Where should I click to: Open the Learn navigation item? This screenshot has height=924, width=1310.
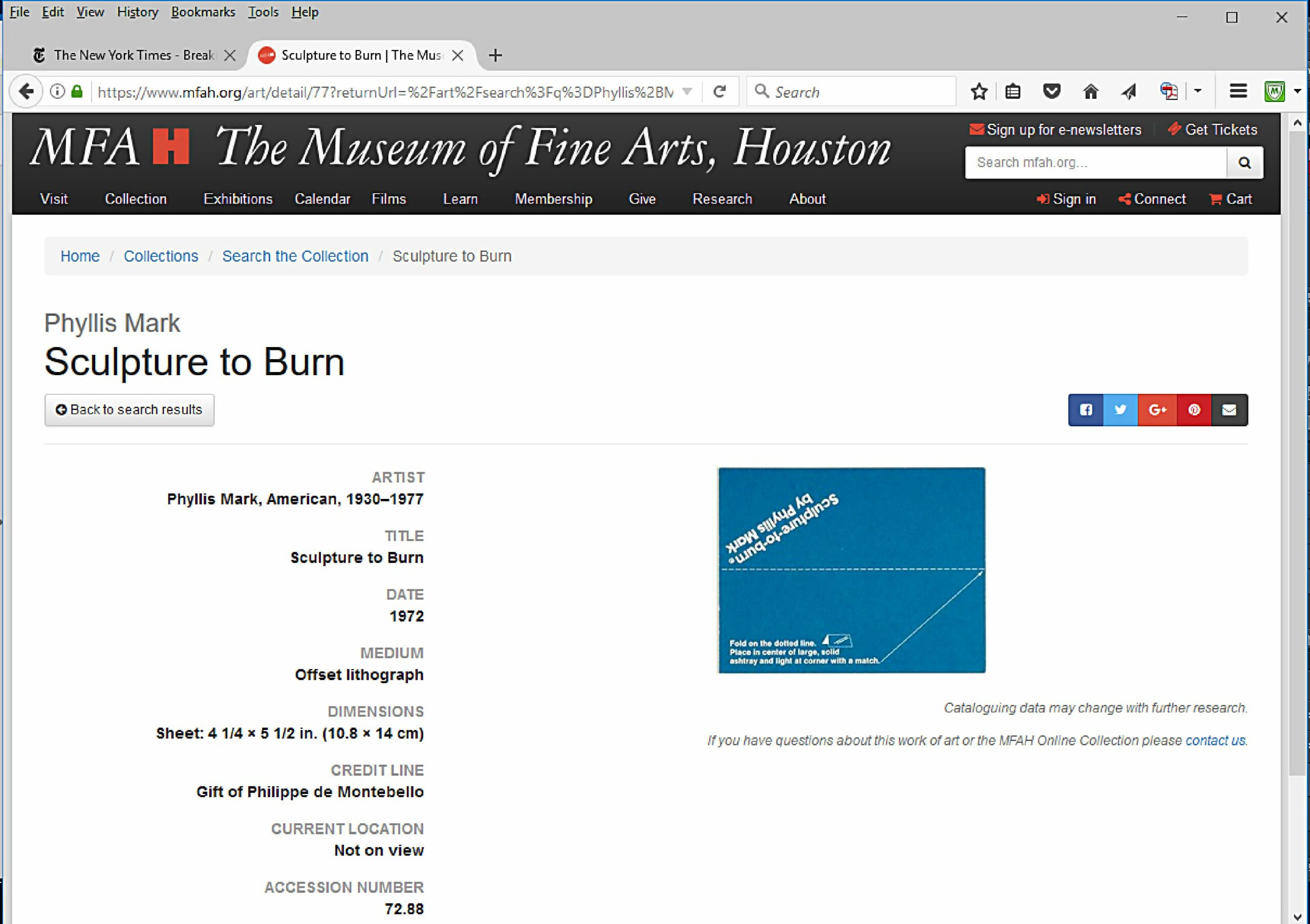461,199
